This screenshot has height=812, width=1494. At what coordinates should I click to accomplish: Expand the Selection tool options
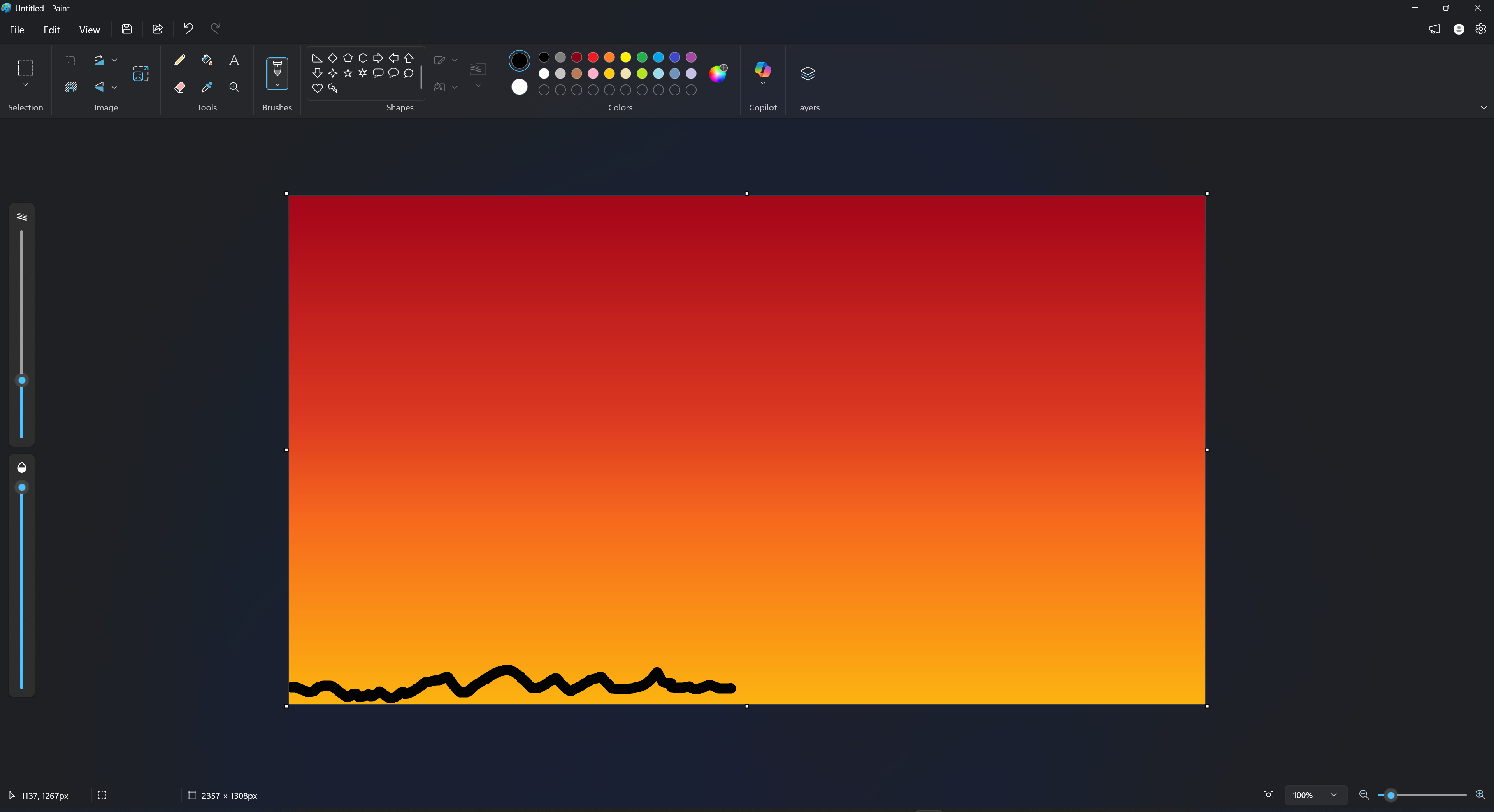tap(26, 85)
